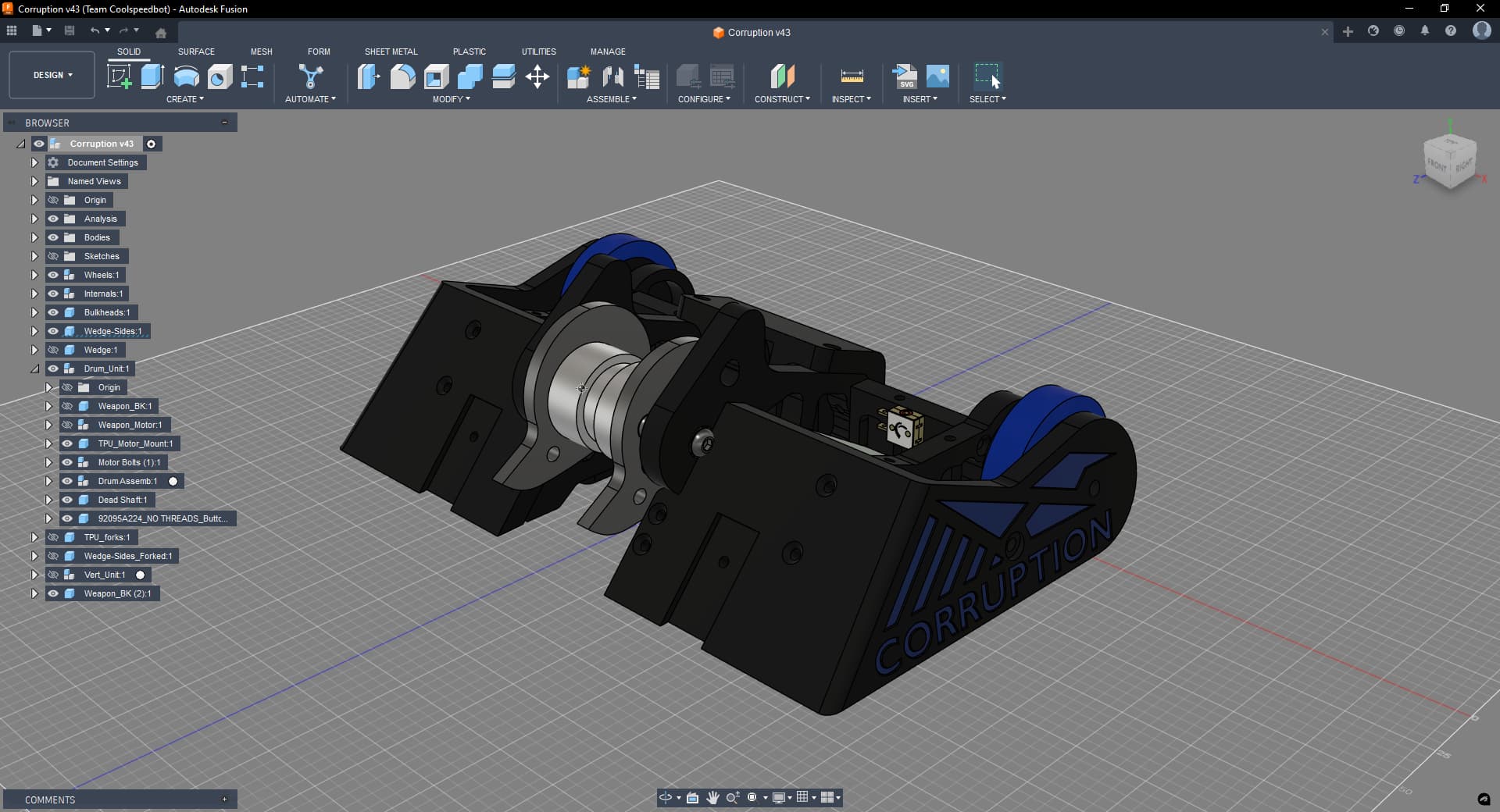Show the Wedge:1 component
1500x812 pixels.
tap(53, 350)
